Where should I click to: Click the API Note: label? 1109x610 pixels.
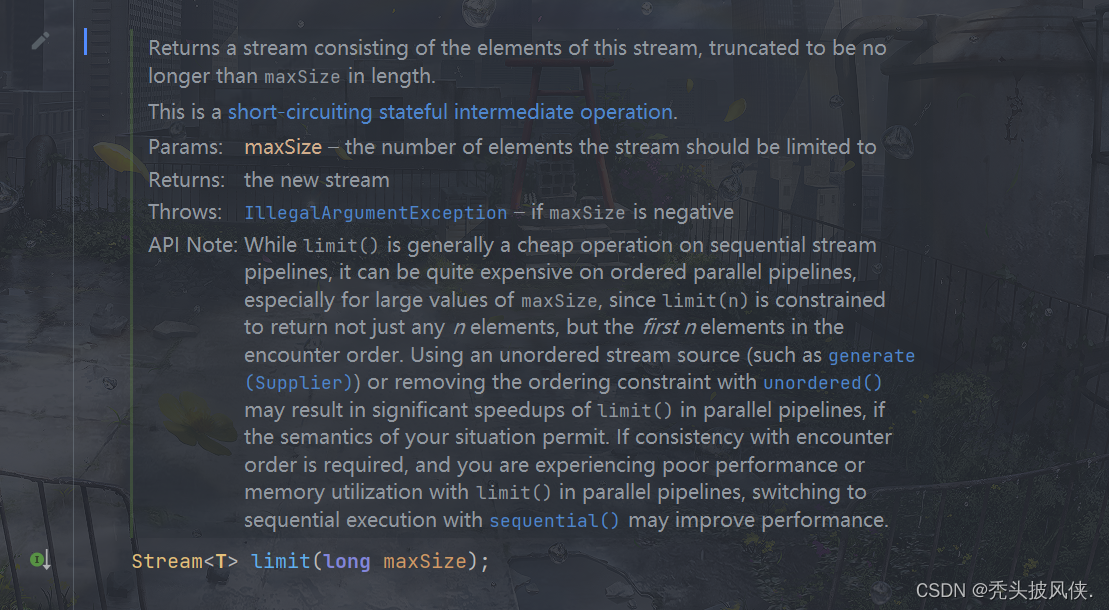coord(193,245)
